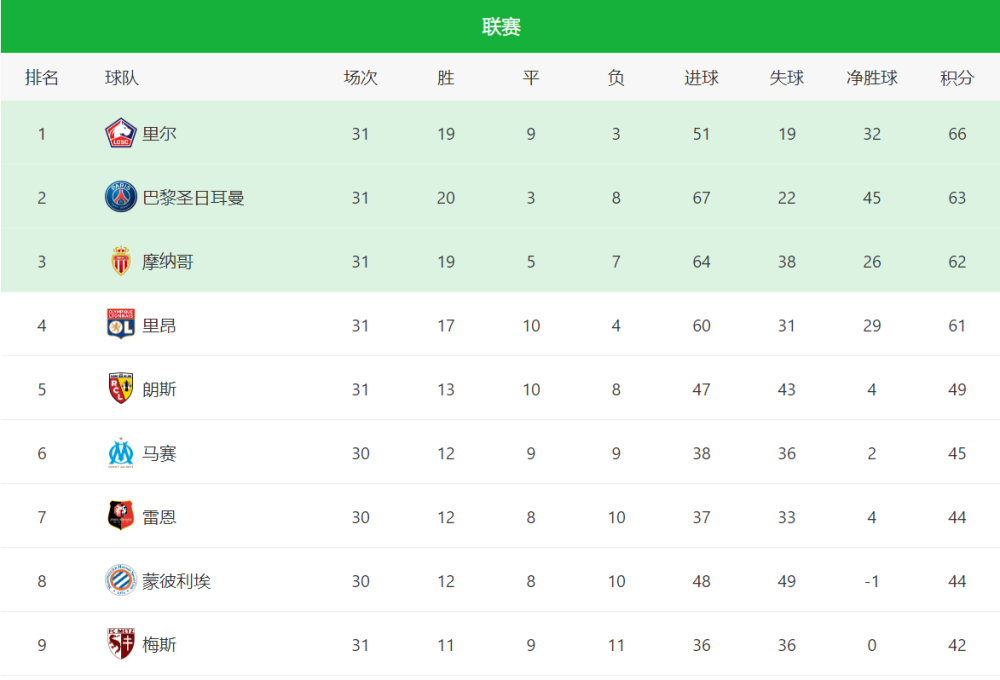Click the 净胜球 column header

point(872,78)
